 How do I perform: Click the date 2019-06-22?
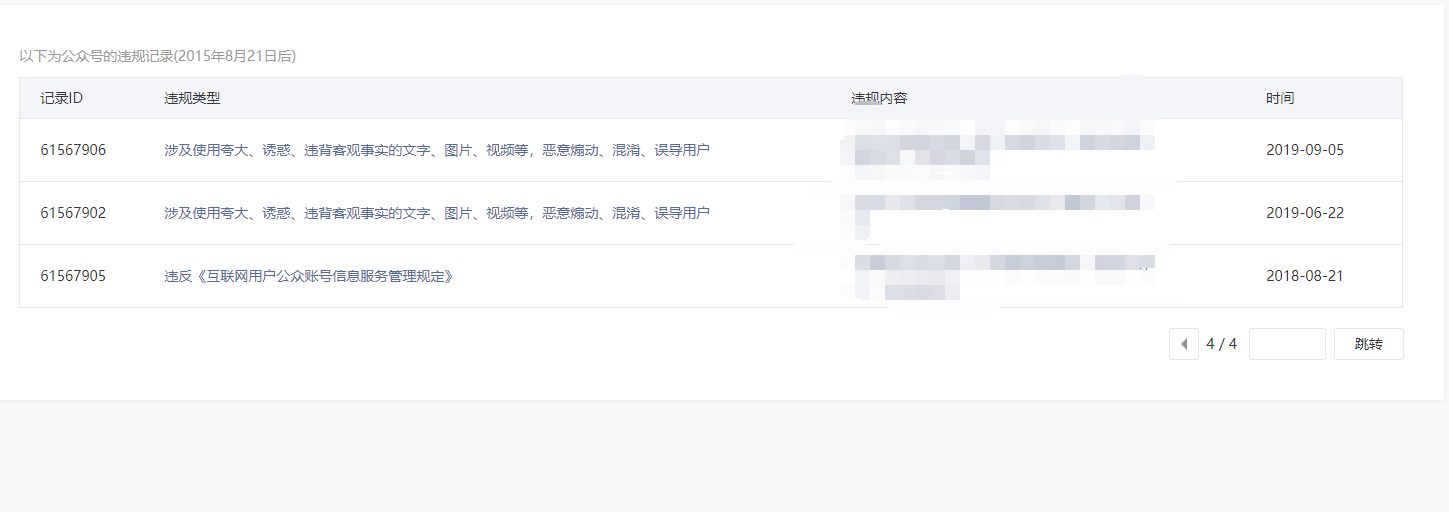pyautogui.click(x=1305, y=213)
